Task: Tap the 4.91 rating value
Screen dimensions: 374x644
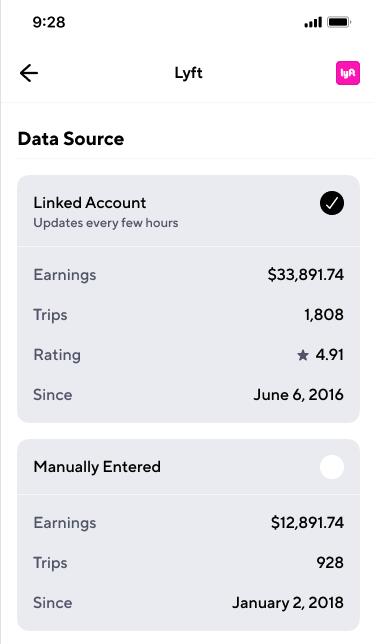Action: (330, 355)
